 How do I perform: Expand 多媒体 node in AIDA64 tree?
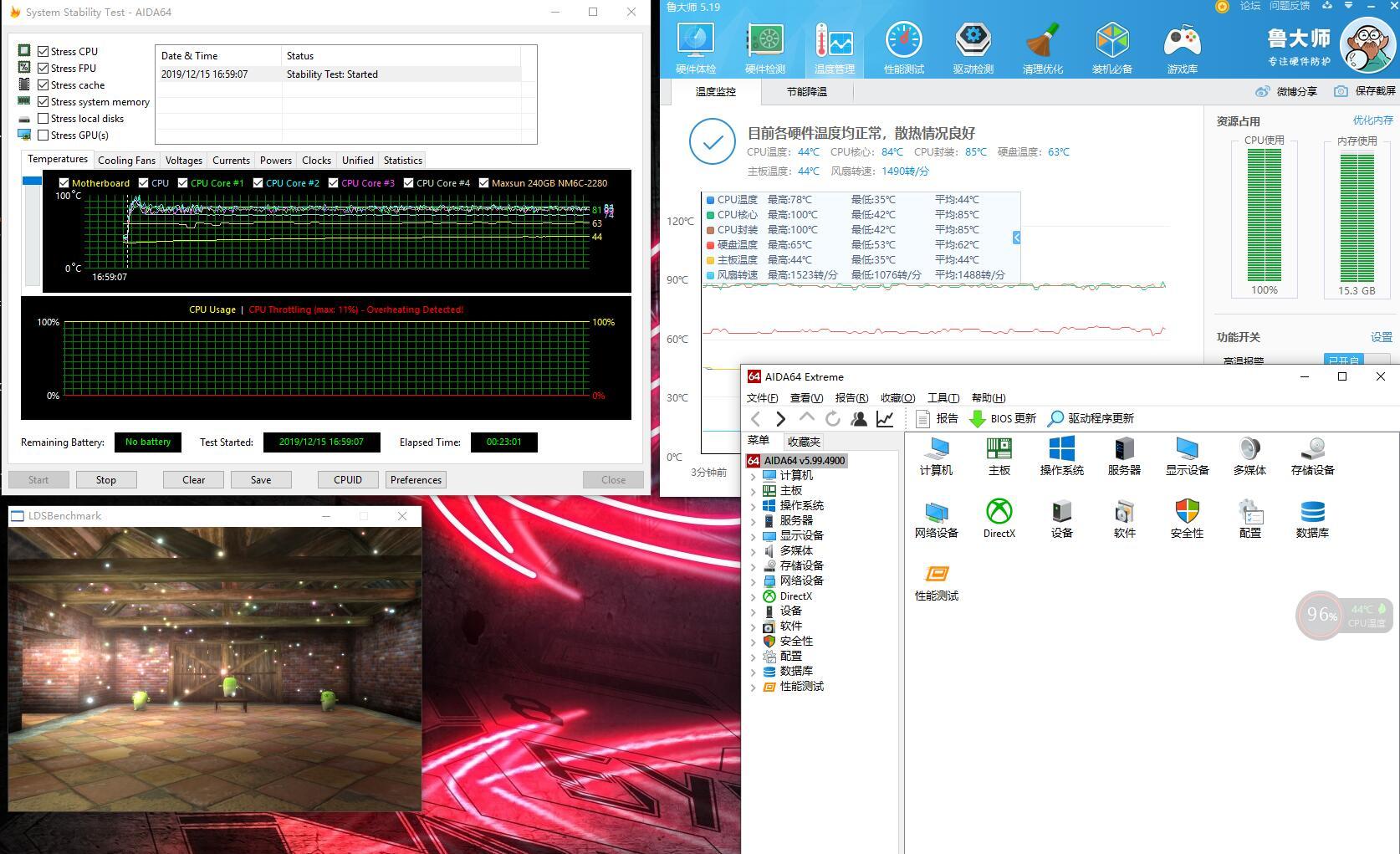tap(754, 551)
